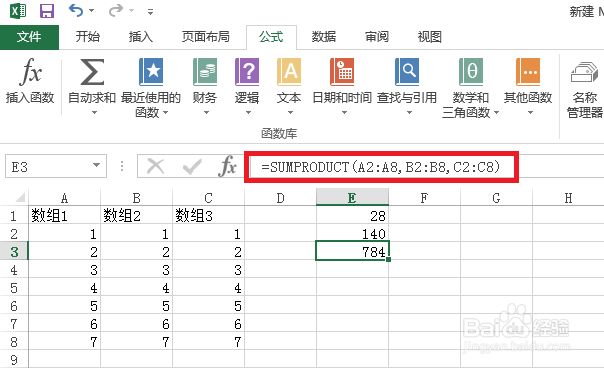Screen dimensions: 604x368
Task: Open the redo history dropdown arrow
Action: (x=132, y=11)
